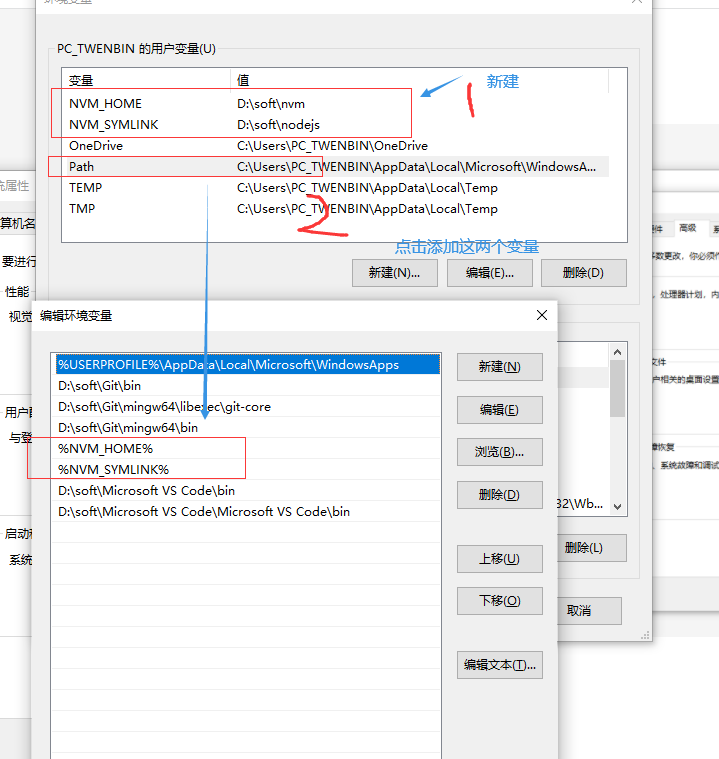
Task: Click 编辑(E)... under user variables
Action: pyautogui.click(x=490, y=273)
